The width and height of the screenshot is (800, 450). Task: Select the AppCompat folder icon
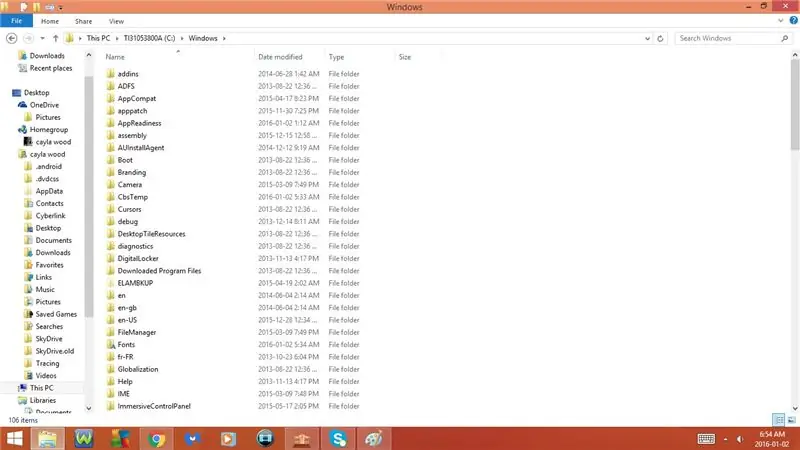point(111,98)
